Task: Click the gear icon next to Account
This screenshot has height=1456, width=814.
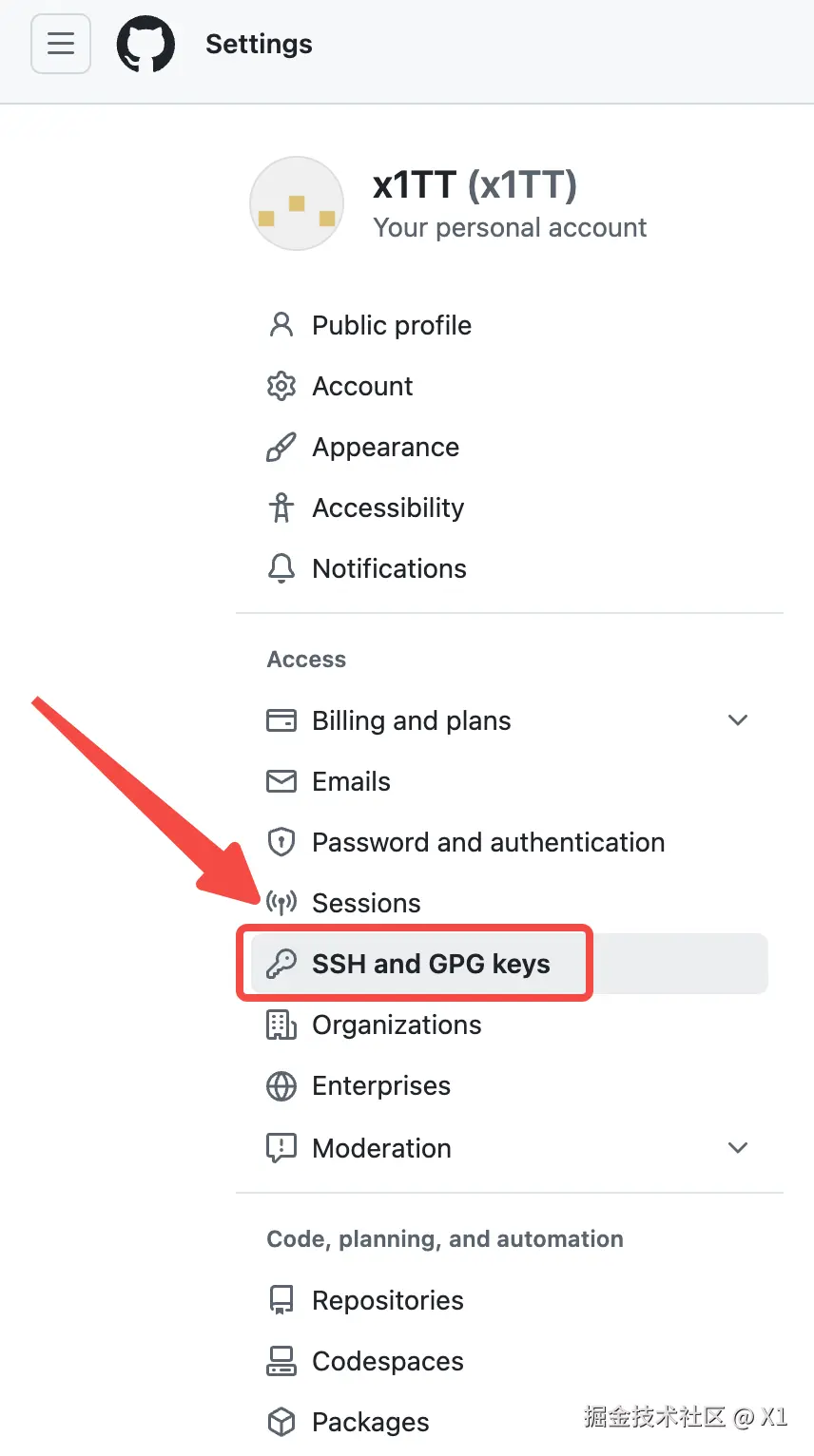Action: tap(281, 386)
